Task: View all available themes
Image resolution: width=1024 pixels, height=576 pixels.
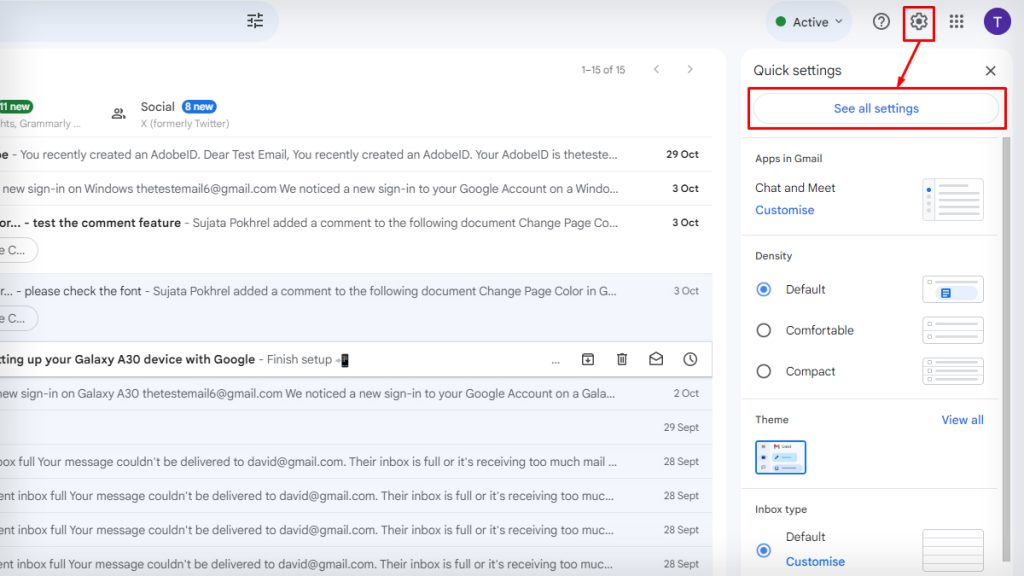Action: [x=962, y=420]
